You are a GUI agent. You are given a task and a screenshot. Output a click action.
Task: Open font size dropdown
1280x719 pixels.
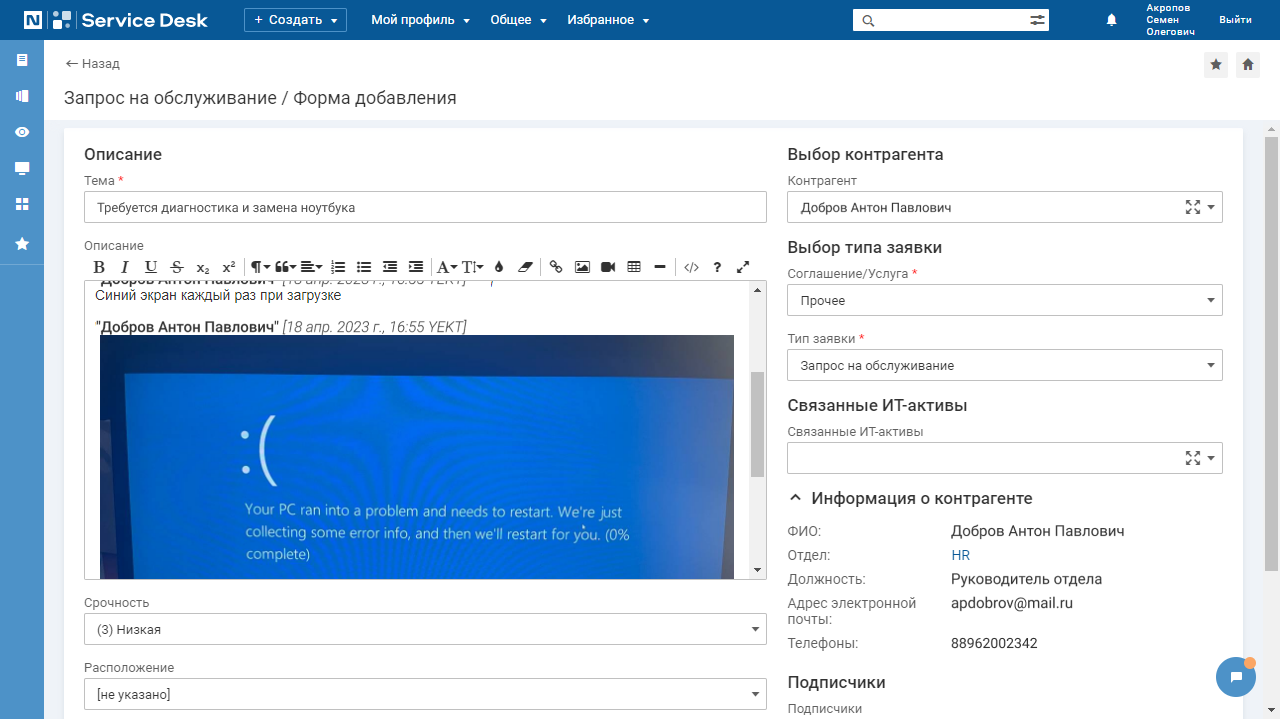[x=473, y=267]
